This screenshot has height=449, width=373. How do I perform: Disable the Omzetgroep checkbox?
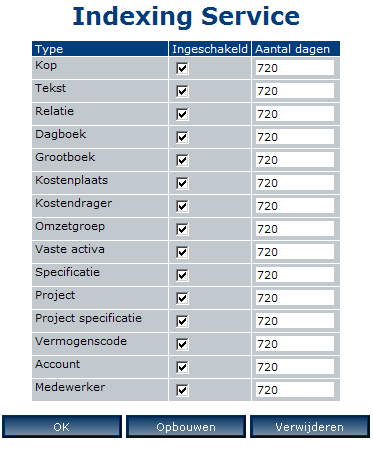(182, 229)
